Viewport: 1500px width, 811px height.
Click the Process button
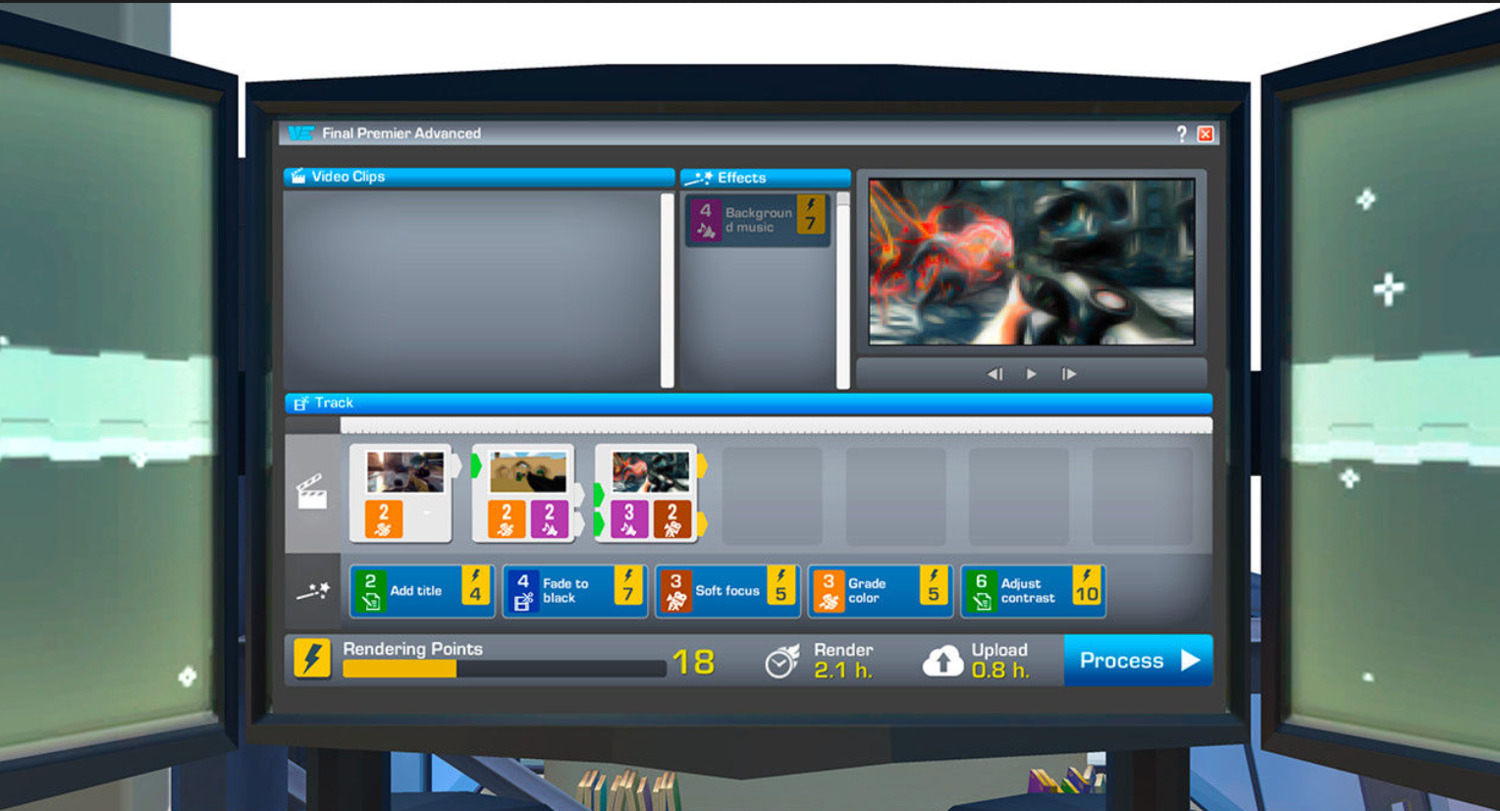(x=1138, y=661)
